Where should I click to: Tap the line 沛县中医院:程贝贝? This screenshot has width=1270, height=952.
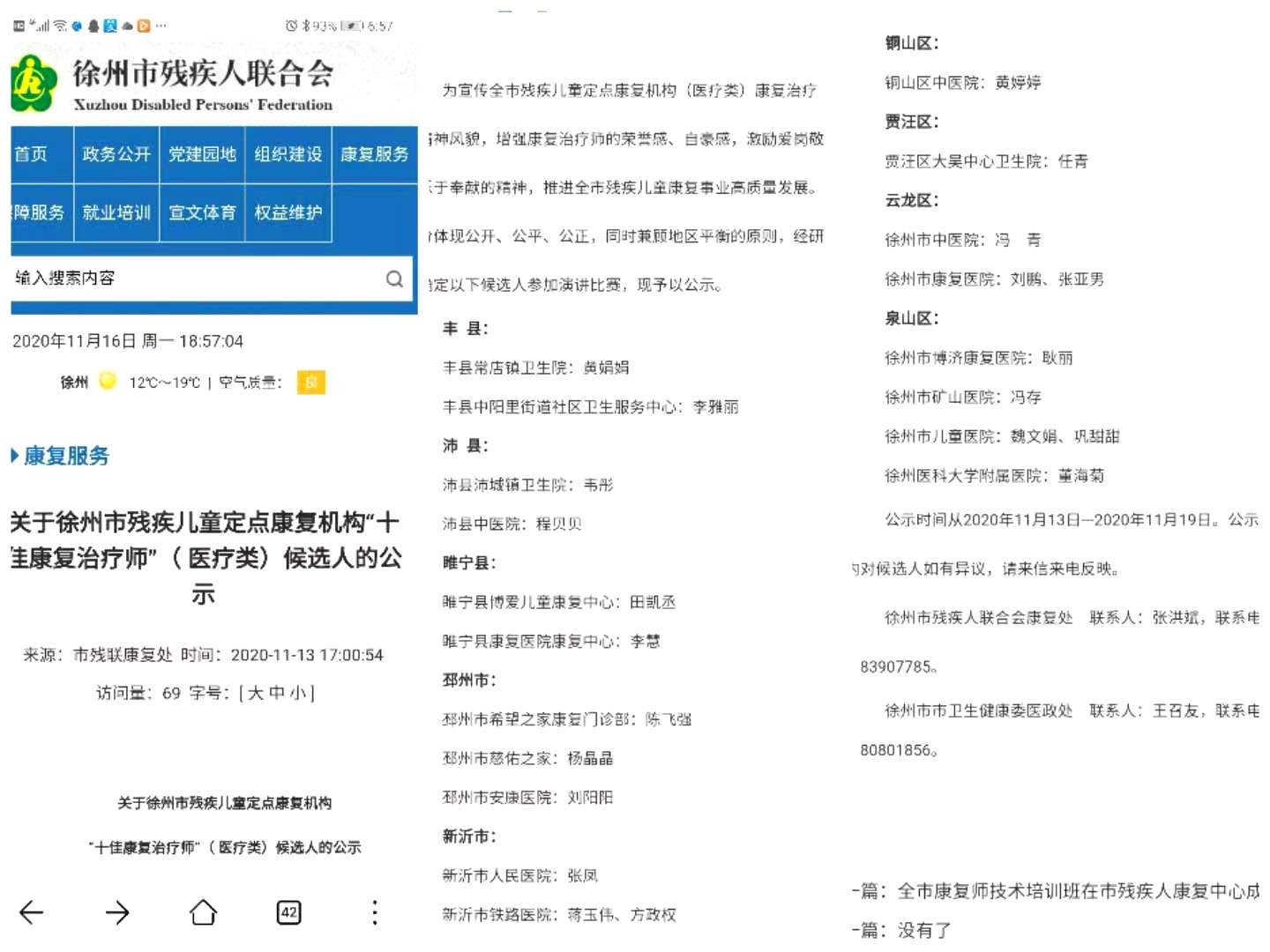[512, 524]
